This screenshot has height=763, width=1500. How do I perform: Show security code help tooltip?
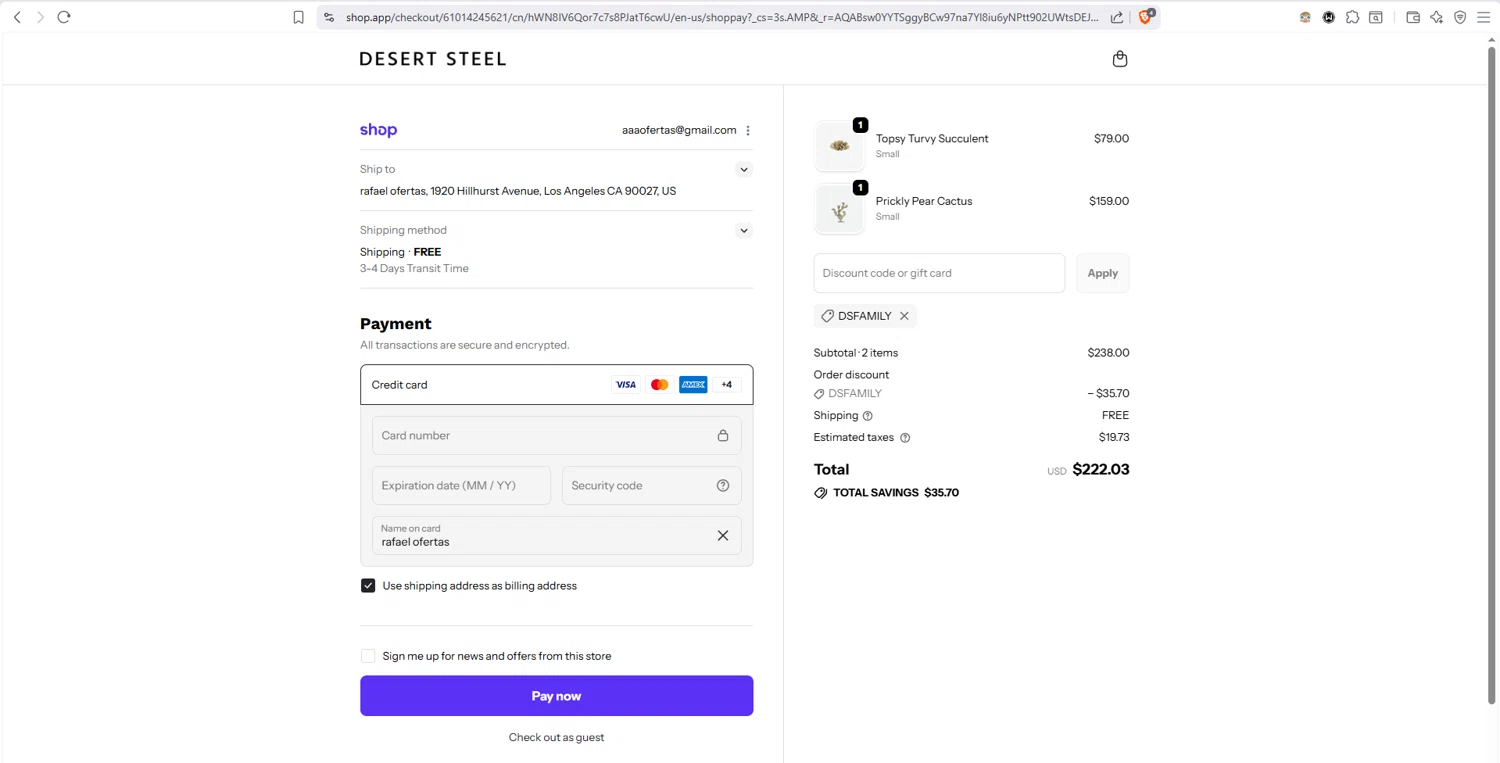pos(723,486)
